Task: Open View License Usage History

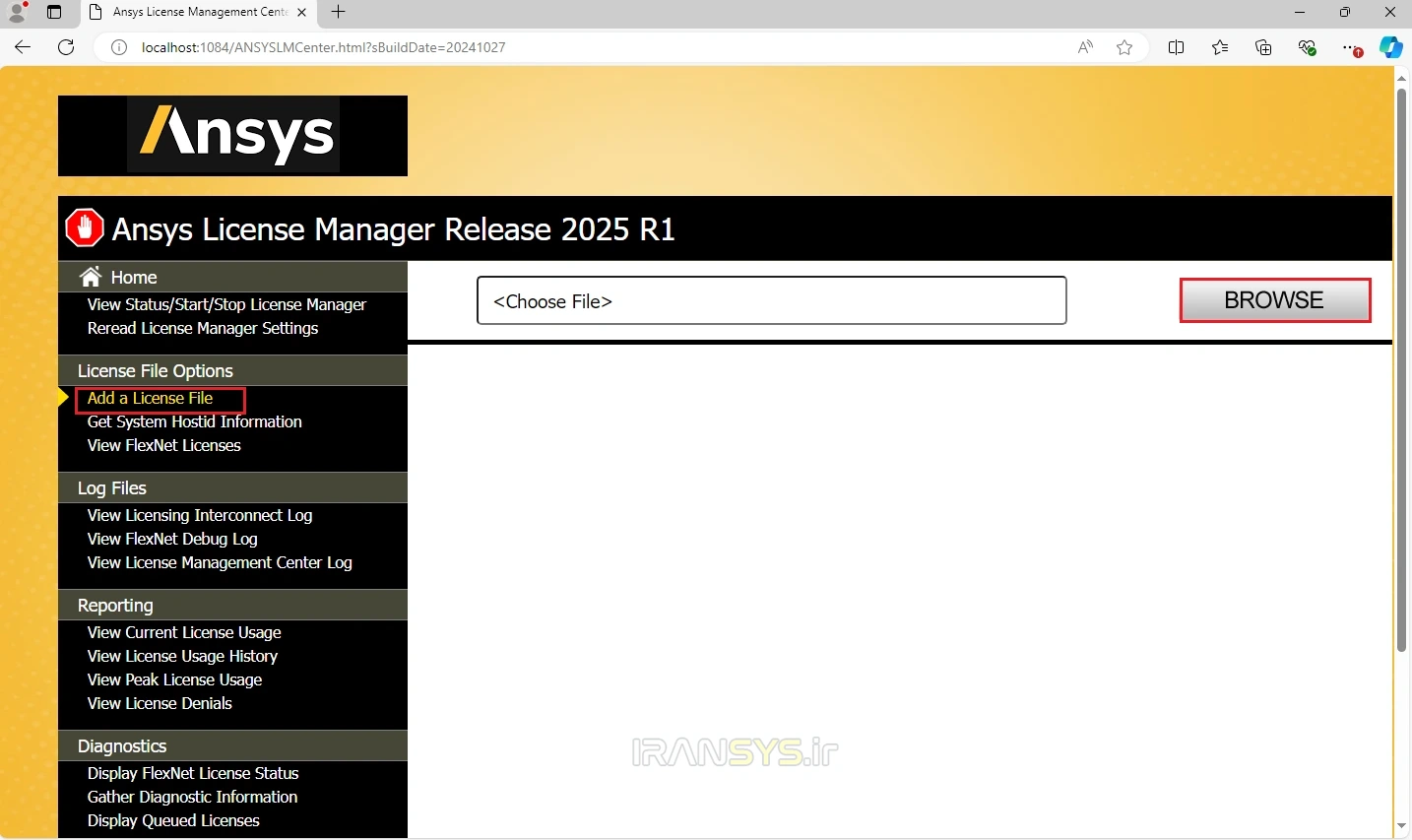Action: coord(182,656)
